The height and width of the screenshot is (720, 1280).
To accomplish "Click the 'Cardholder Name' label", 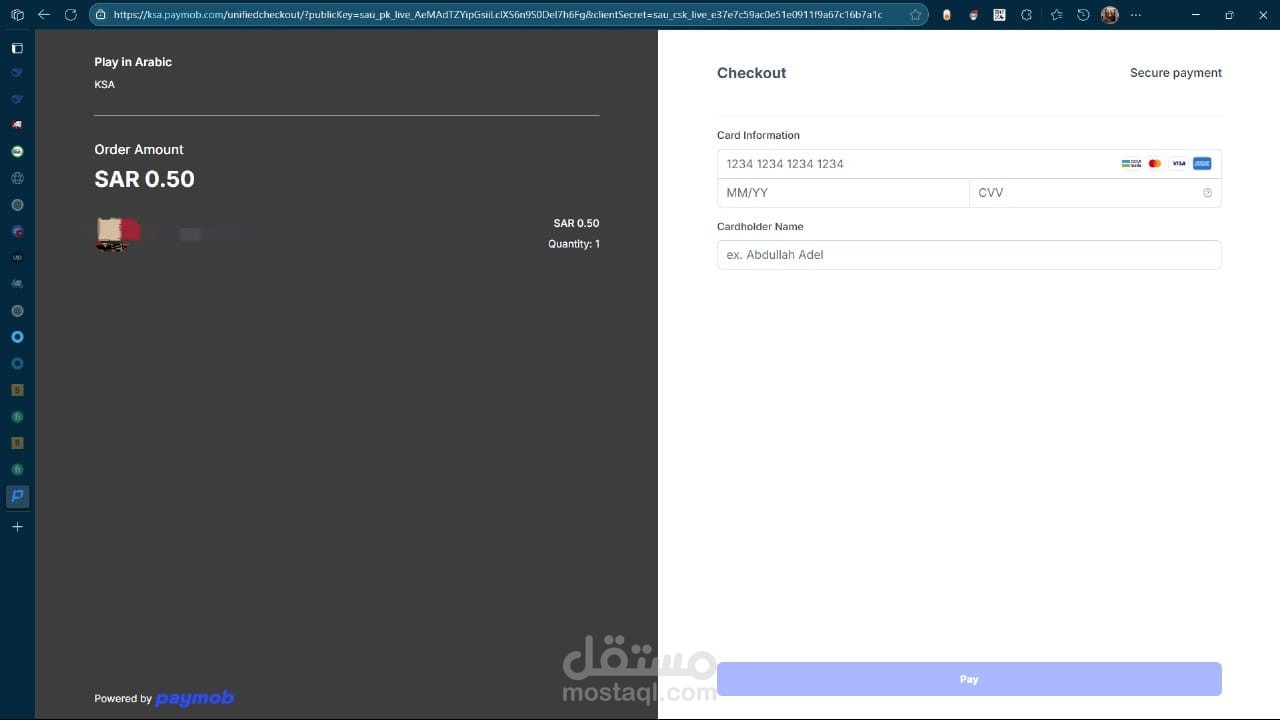I will coord(760,227).
